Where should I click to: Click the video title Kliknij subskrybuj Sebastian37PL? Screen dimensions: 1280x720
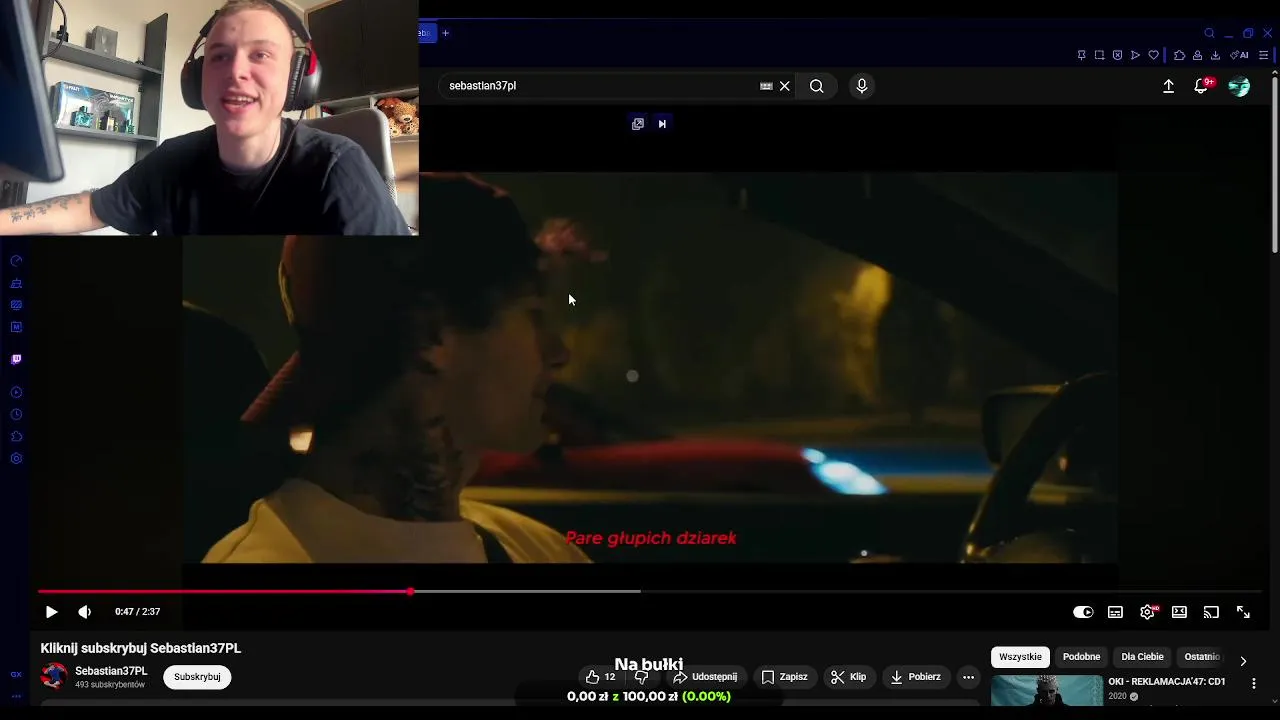tap(141, 648)
